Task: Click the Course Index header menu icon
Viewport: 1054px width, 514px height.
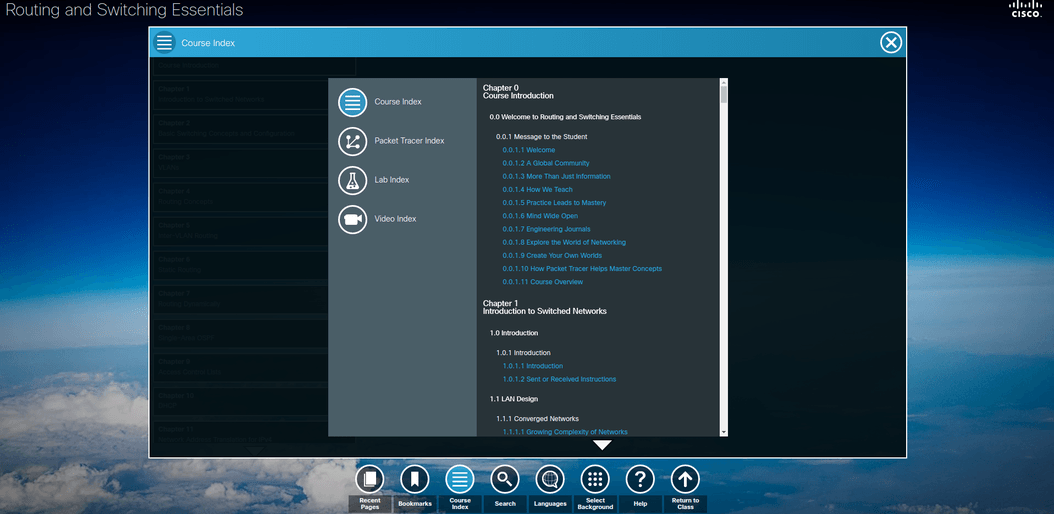Action: point(164,42)
